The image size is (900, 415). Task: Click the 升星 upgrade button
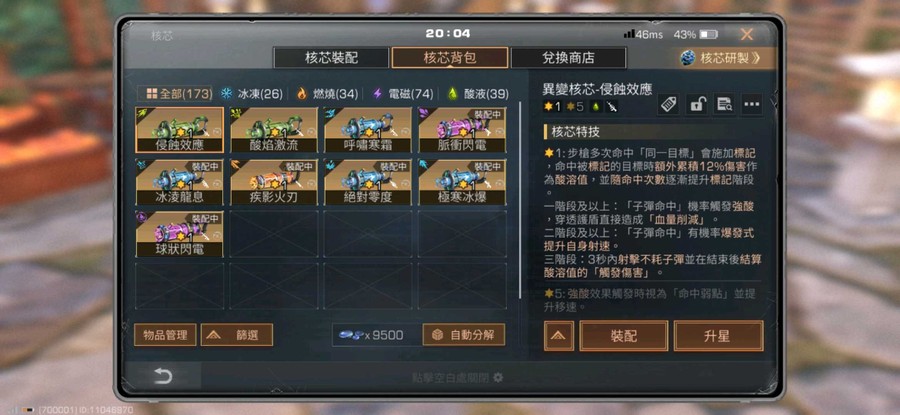718,336
